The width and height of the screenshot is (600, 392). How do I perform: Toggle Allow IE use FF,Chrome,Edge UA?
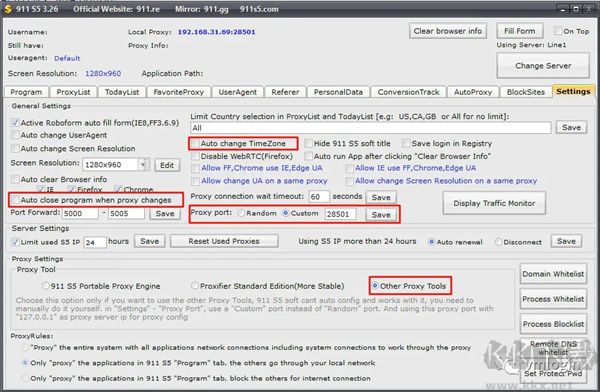(x=349, y=168)
